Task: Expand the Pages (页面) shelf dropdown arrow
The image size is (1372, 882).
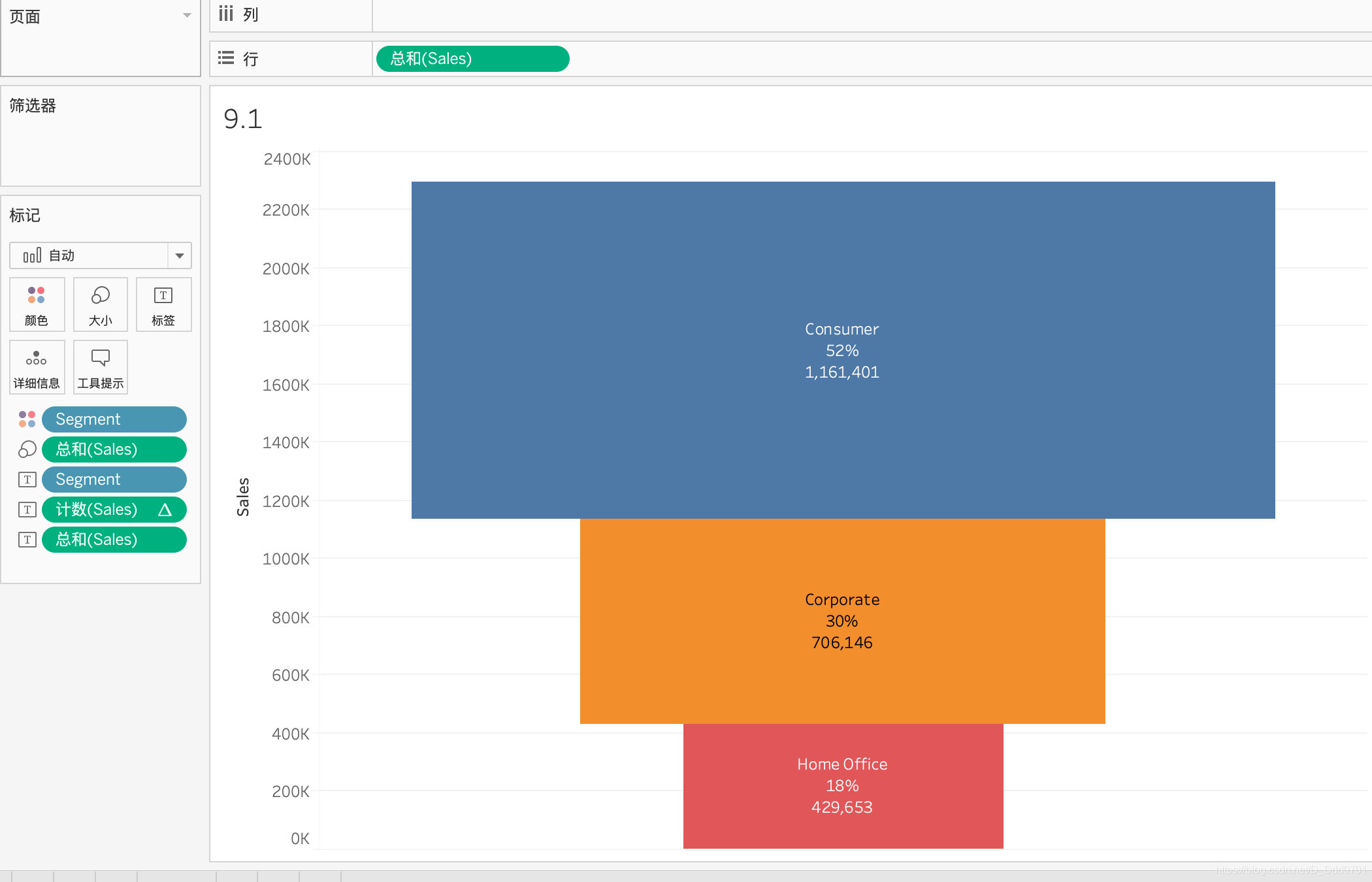Action: pyautogui.click(x=187, y=15)
